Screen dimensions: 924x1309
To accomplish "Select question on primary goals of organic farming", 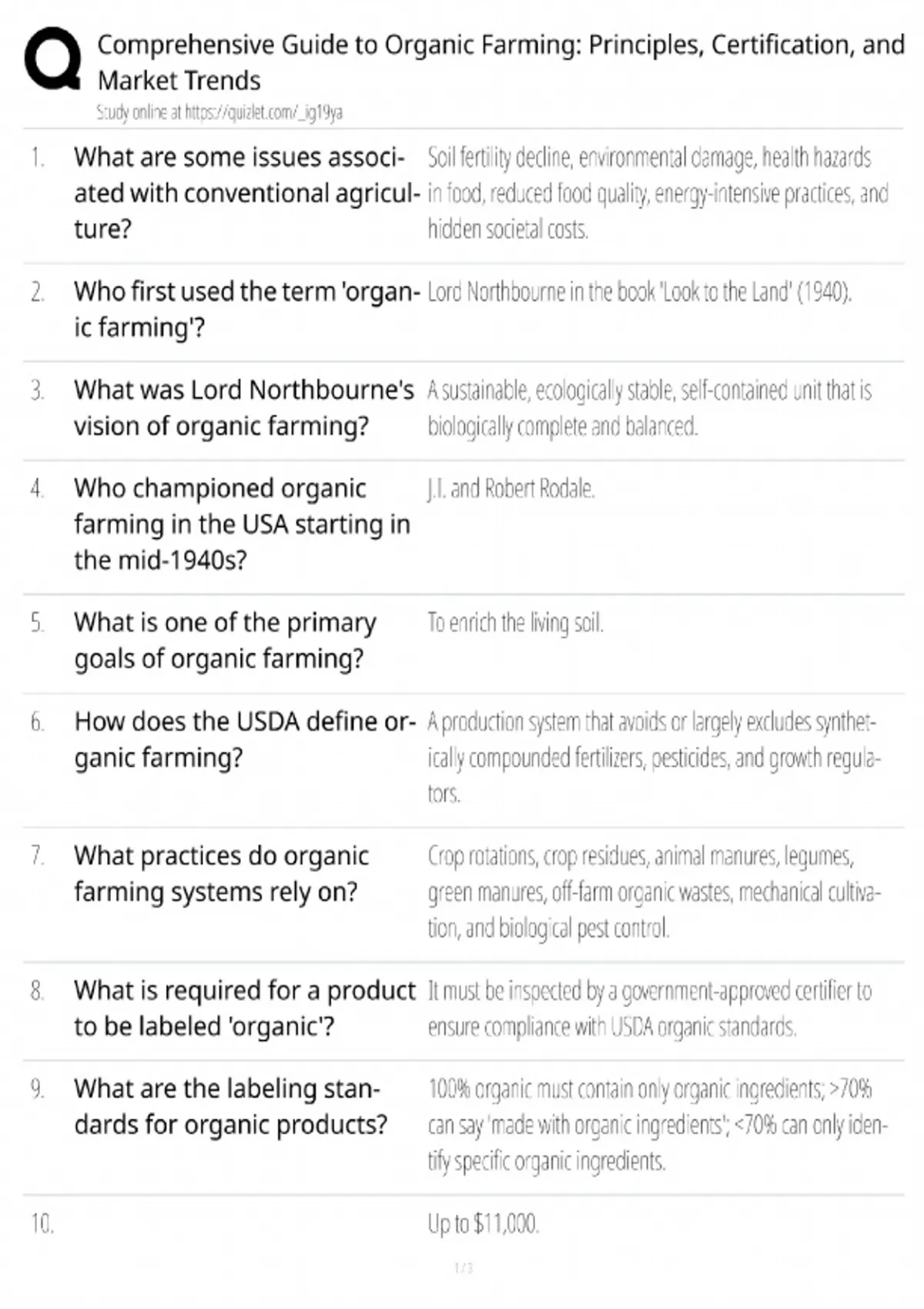I will click(225, 640).
